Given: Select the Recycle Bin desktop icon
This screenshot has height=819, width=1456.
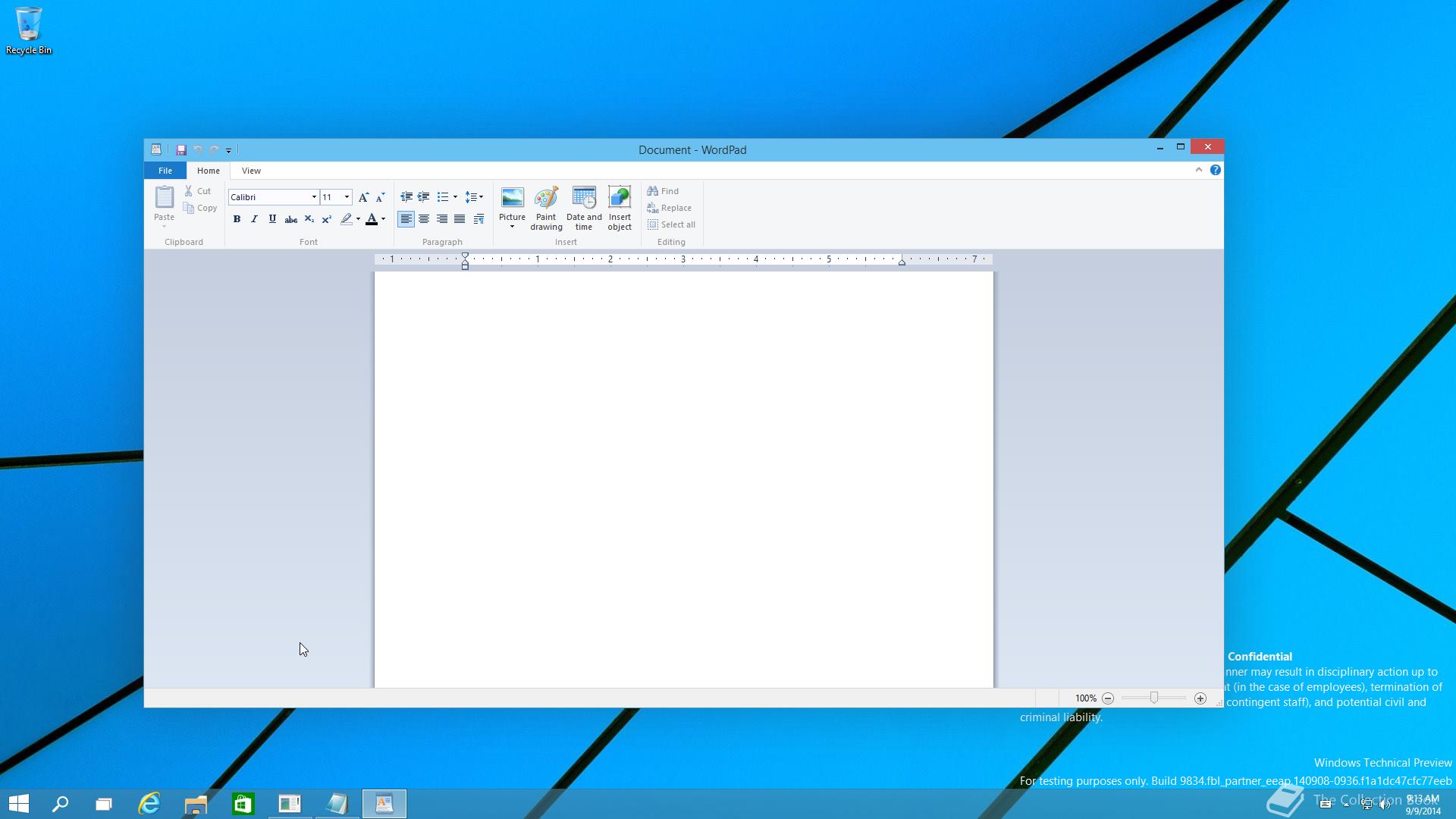Looking at the screenshot, I should tap(29, 31).
